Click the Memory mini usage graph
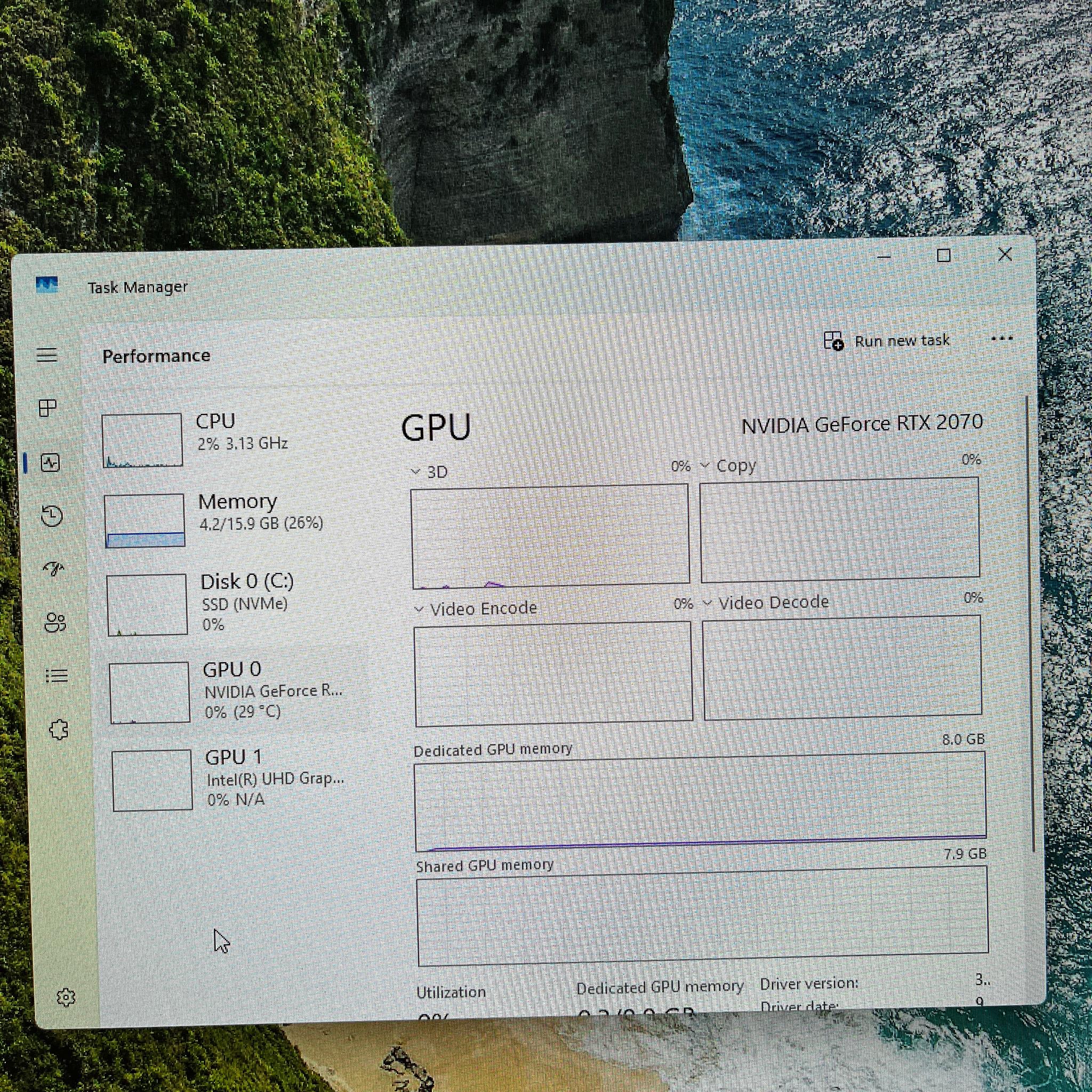Image resolution: width=1092 pixels, height=1092 pixels. [144, 520]
